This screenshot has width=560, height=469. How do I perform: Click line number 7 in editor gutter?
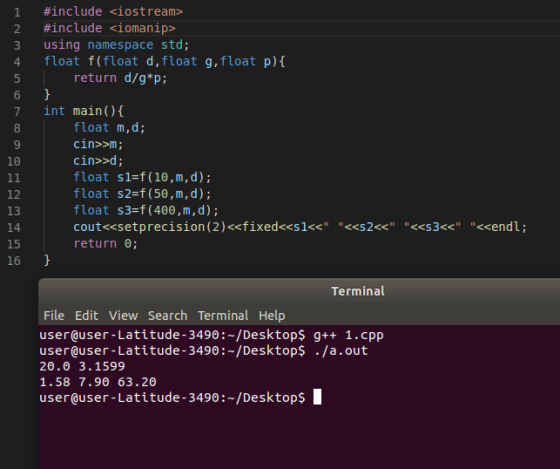[x=17, y=111]
